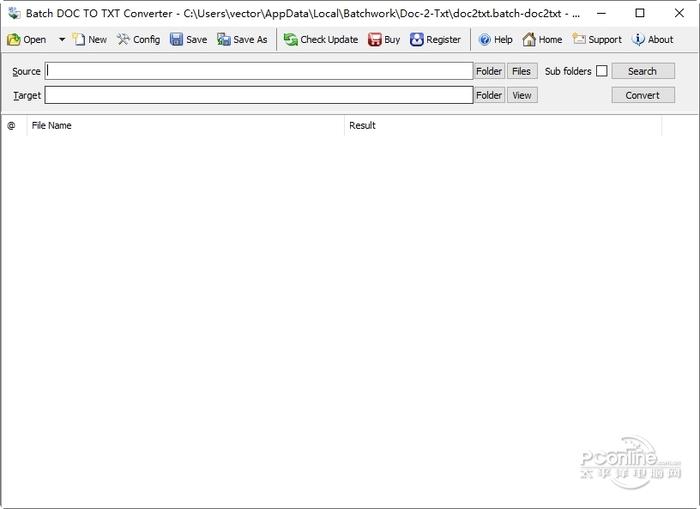Enable the Sub folders checkbox
The width and height of the screenshot is (700, 509).
click(602, 71)
